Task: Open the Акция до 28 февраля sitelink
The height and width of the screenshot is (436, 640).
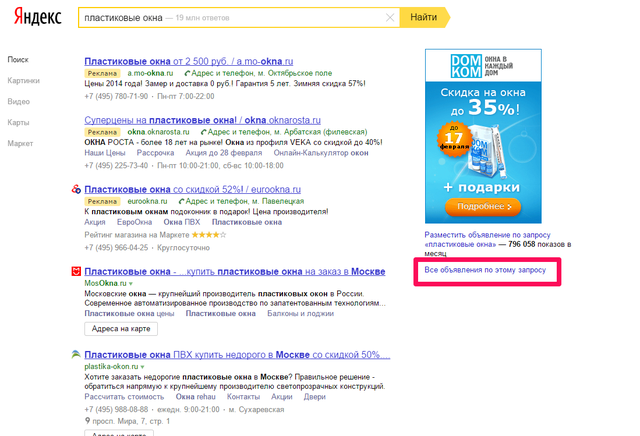Action: [x=224, y=153]
